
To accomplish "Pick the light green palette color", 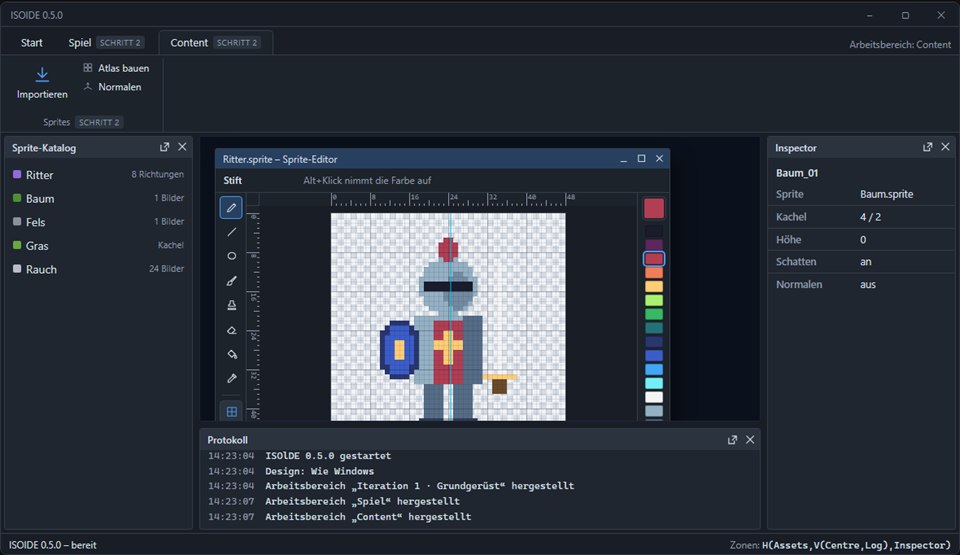I will coord(654,300).
